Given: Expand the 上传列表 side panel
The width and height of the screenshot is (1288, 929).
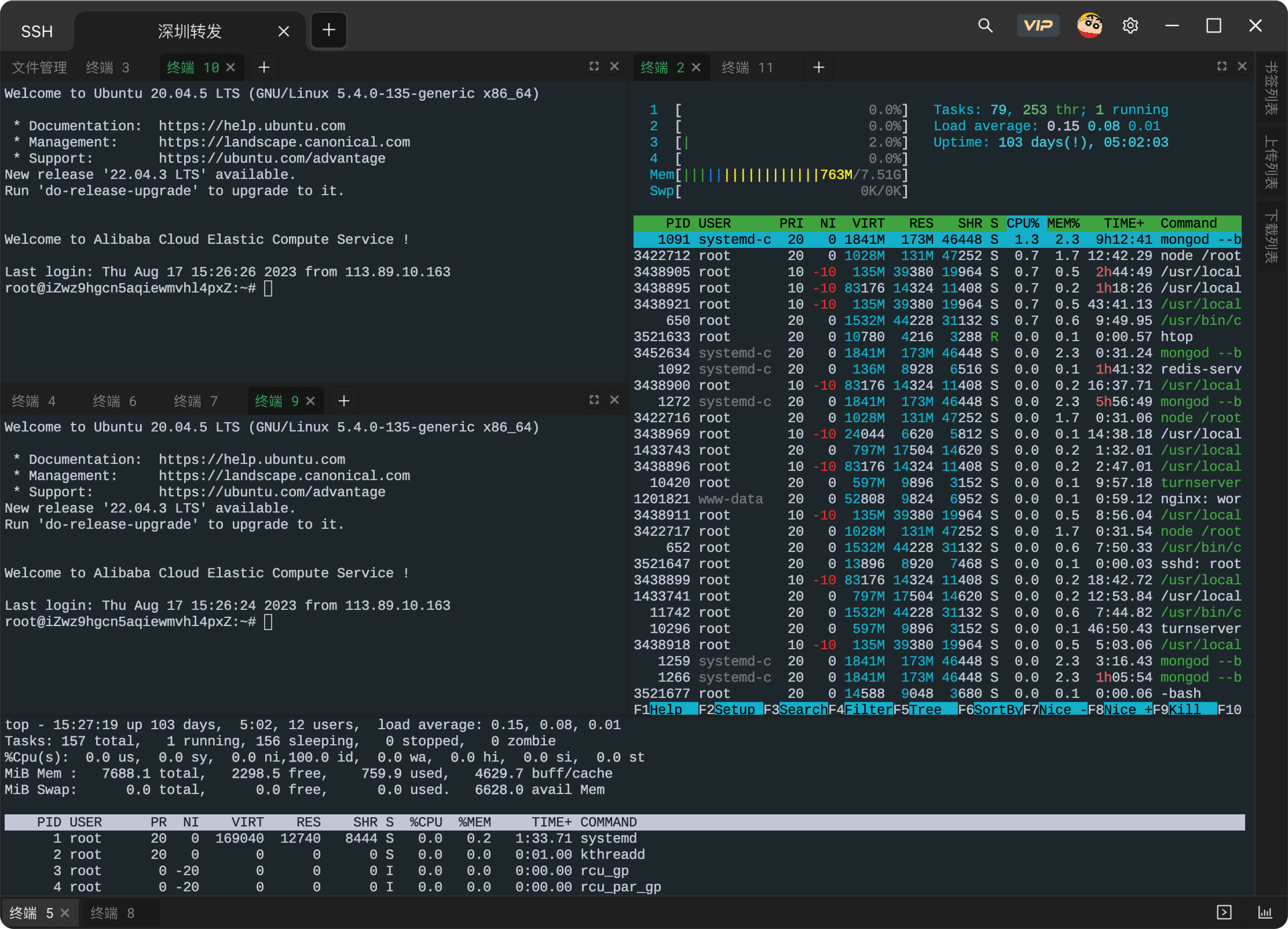Looking at the screenshot, I should click(1271, 162).
